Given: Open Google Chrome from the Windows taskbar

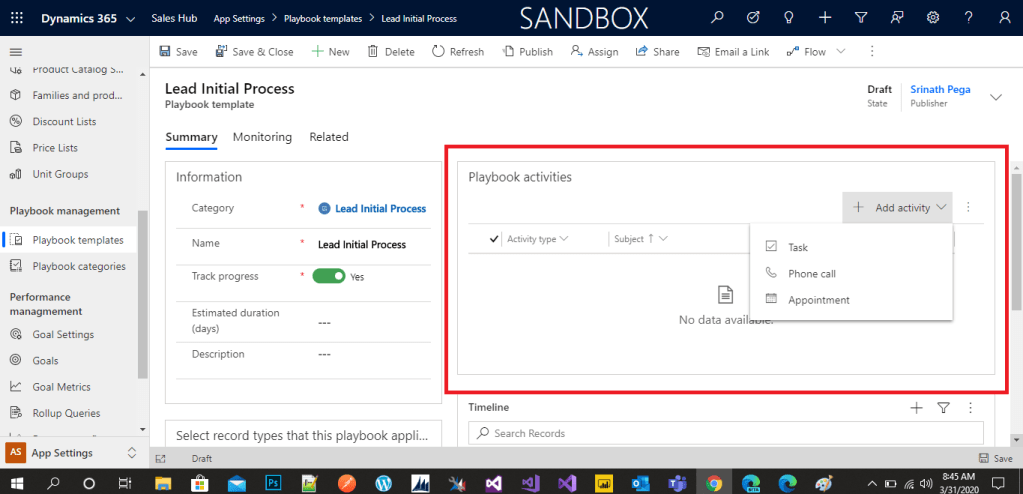Looking at the screenshot, I should tap(714, 482).
